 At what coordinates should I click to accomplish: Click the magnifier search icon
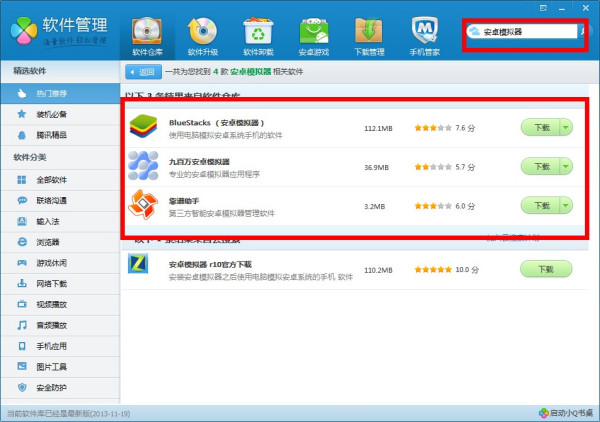coord(584,31)
